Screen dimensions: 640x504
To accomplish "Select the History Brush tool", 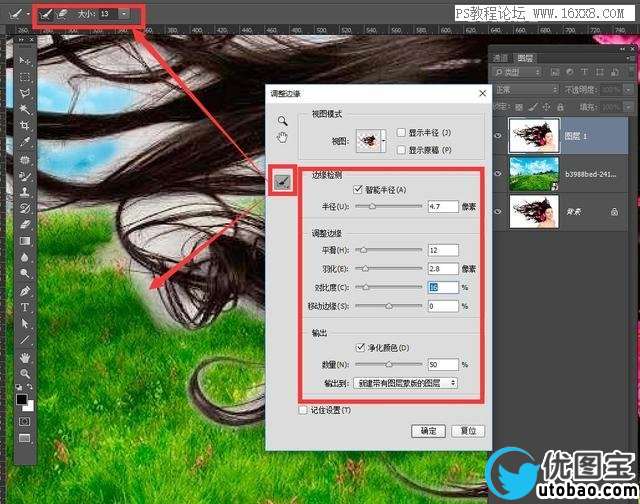I will coord(24,208).
